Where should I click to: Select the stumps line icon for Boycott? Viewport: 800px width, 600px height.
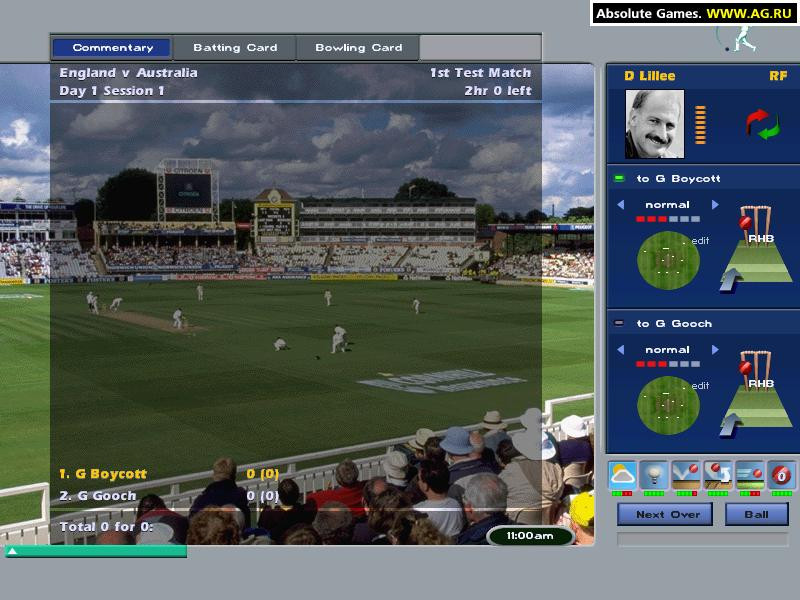tap(754, 224)
